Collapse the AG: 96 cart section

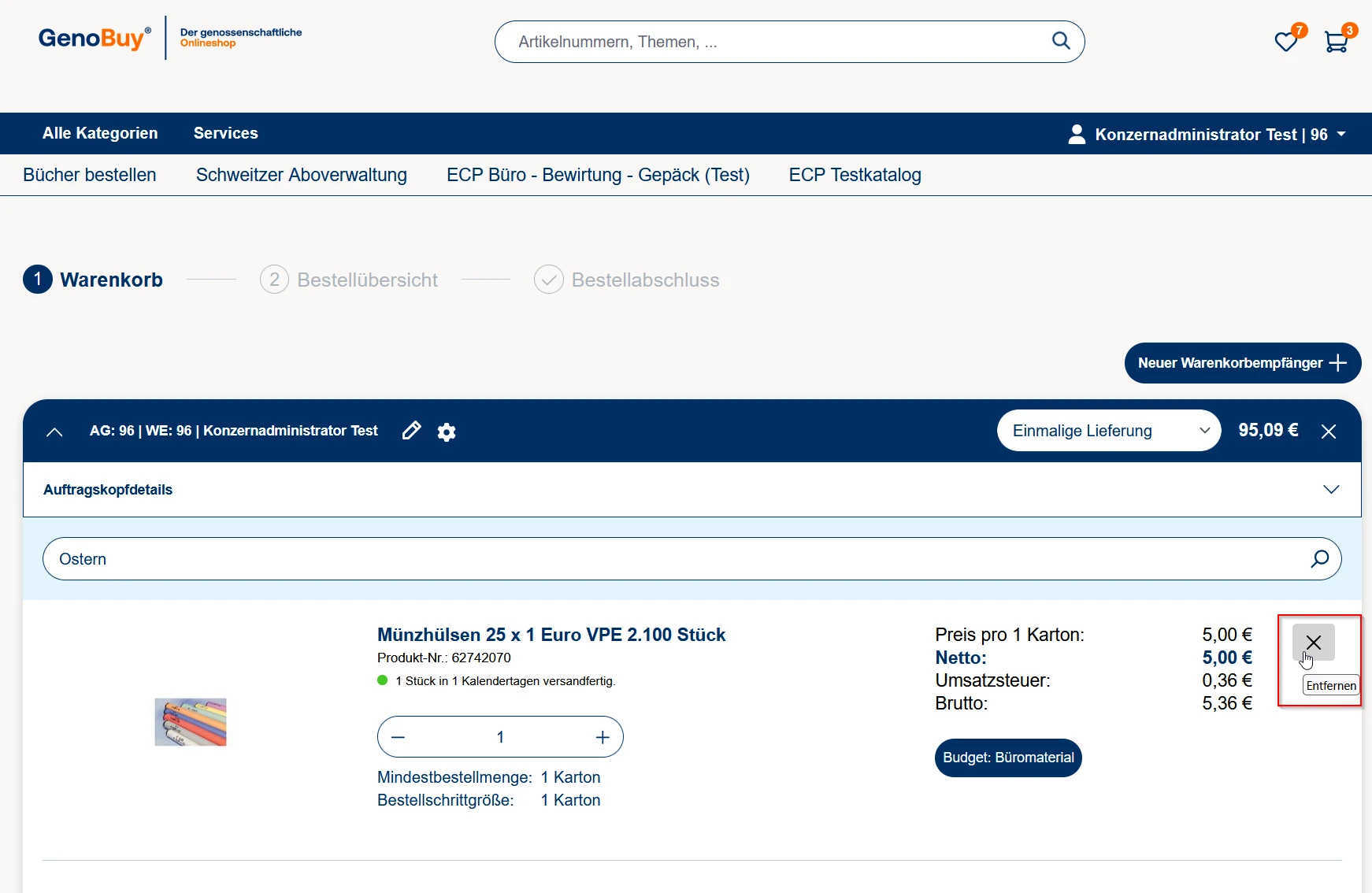tap(54, 432)
